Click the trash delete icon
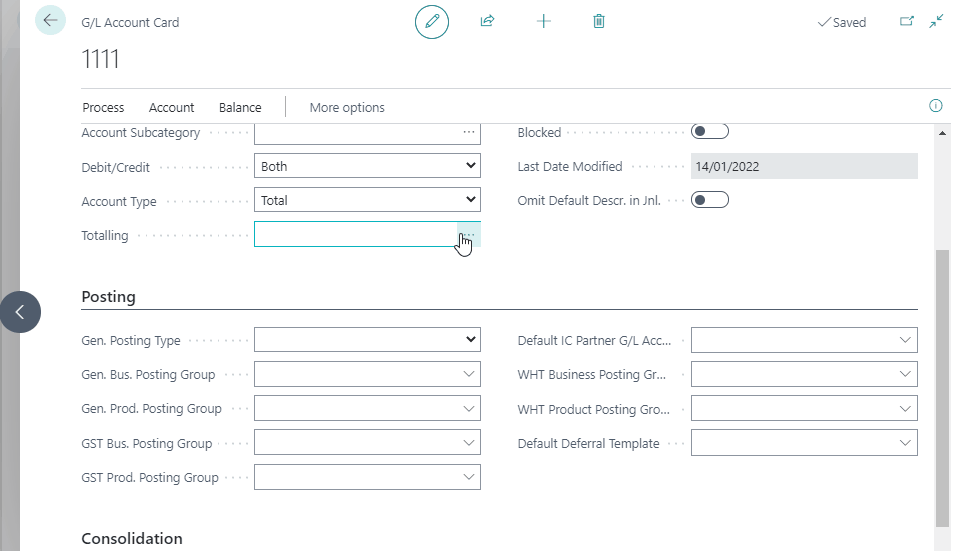 tap(599, 21)
